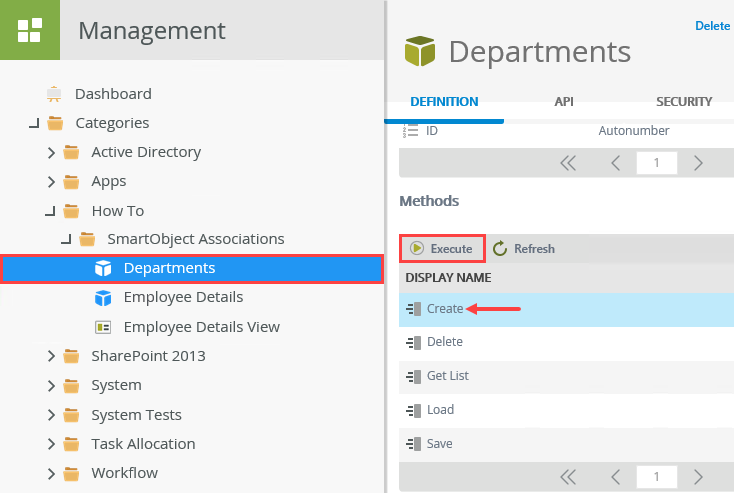Go to first page in properties pager
The width and height of the screenshot is (734, 493).
(568, 163)
